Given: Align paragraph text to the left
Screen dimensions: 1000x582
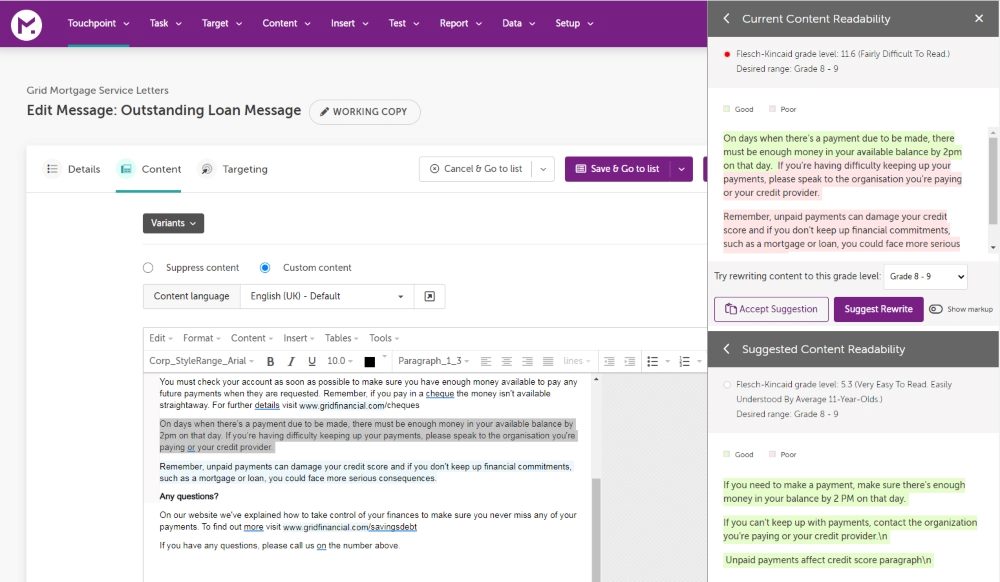Looking at the screenshot, I should 485,361.
